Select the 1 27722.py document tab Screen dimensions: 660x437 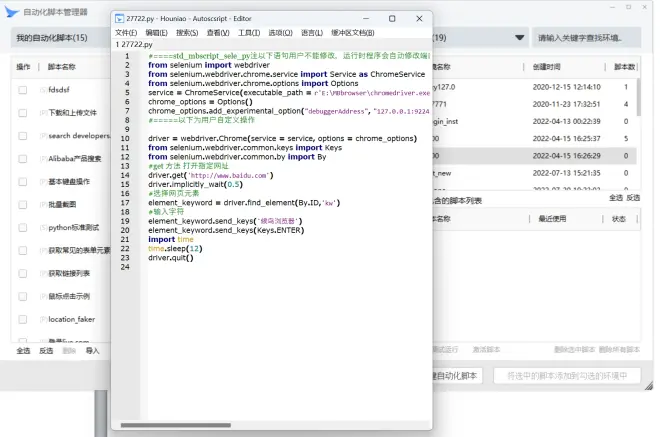click(134, 44)
